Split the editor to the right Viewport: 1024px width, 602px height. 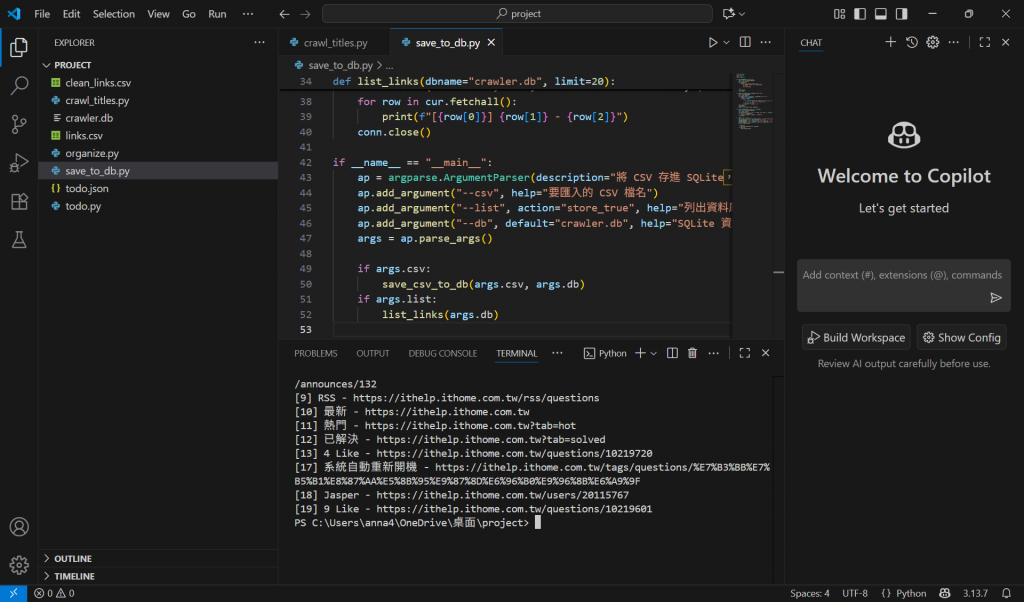pos(746,43)
